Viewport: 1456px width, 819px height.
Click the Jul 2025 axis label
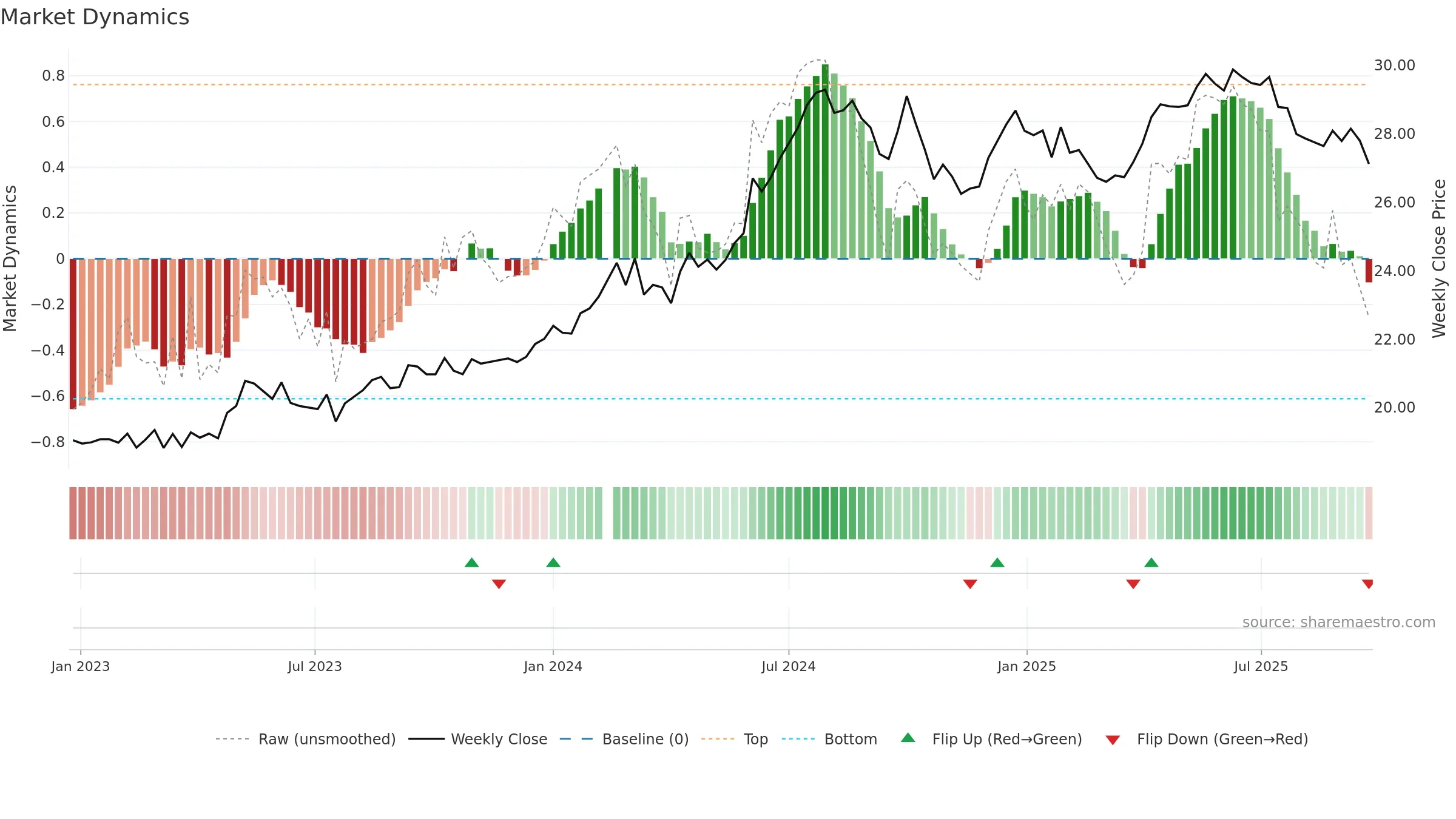[x=1261, y=666]
